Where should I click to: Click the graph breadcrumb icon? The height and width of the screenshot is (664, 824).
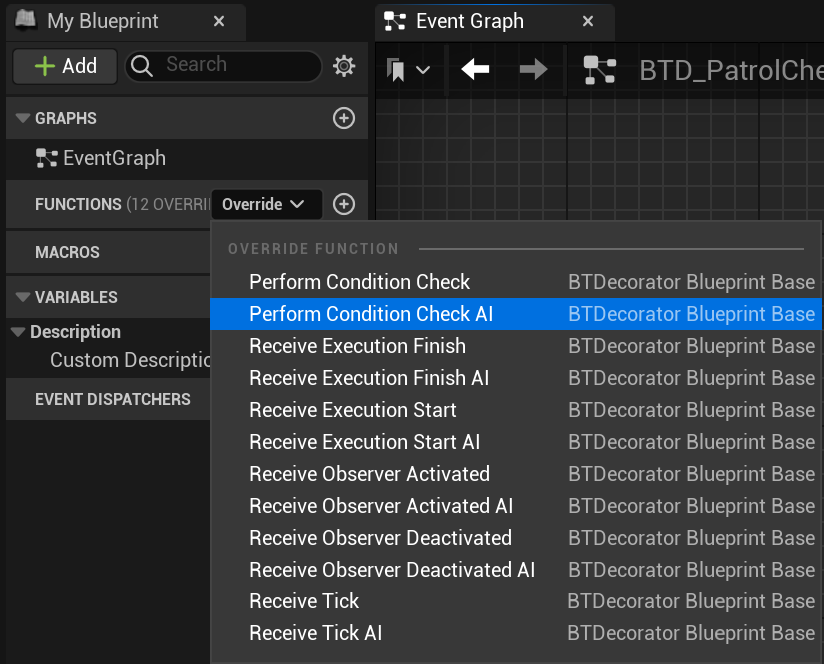tap(600, 70)
